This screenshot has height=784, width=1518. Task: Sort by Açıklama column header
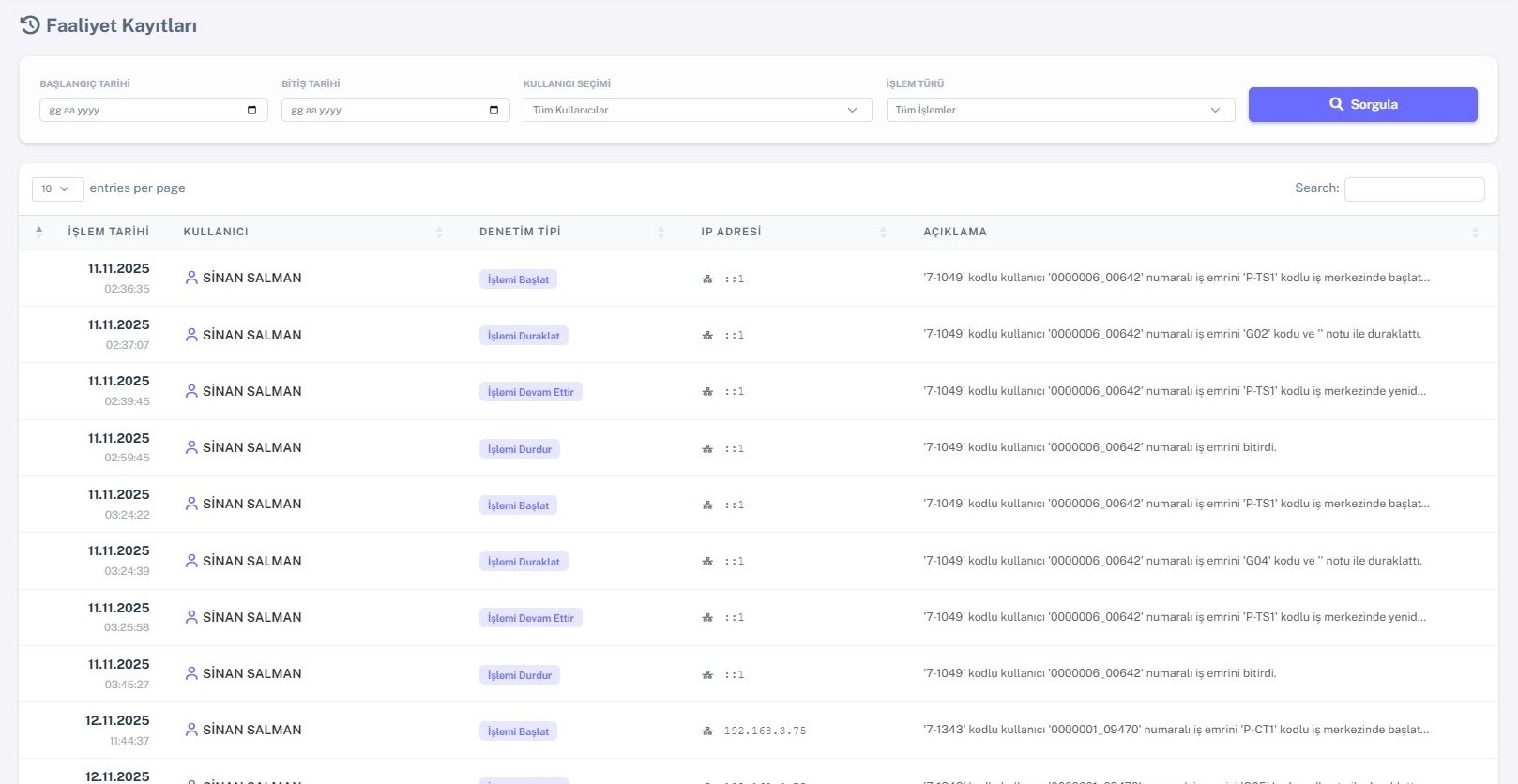(x=955, y=232)
